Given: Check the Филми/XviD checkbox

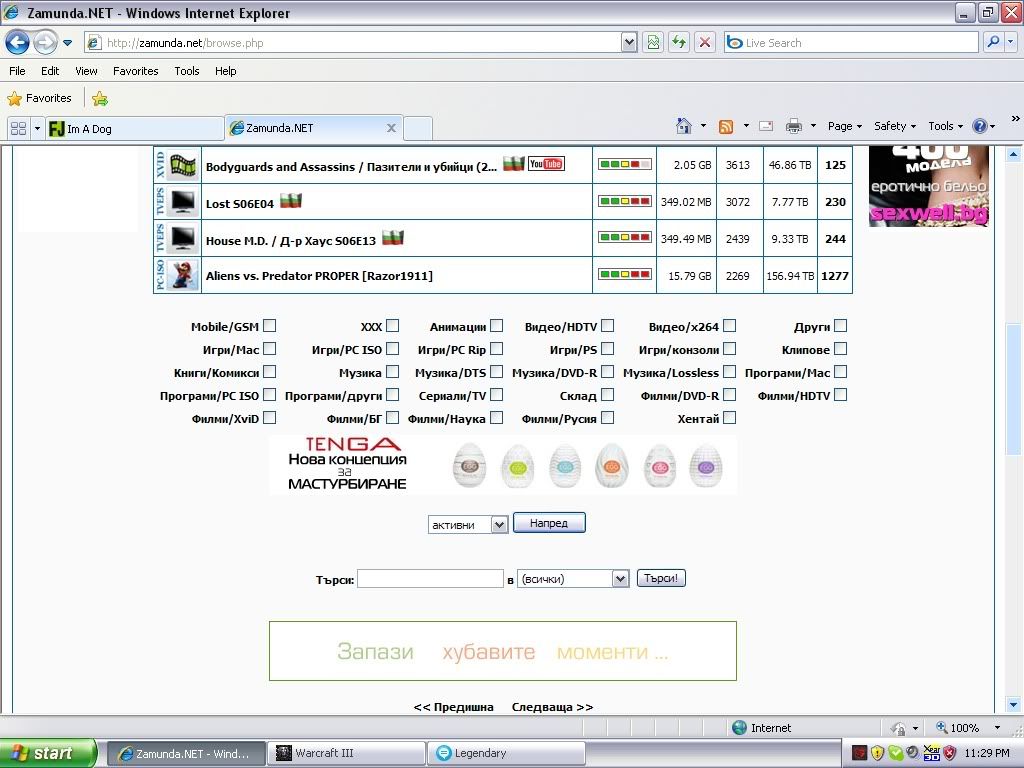Looking at the screenshot, I should [270, 417].
